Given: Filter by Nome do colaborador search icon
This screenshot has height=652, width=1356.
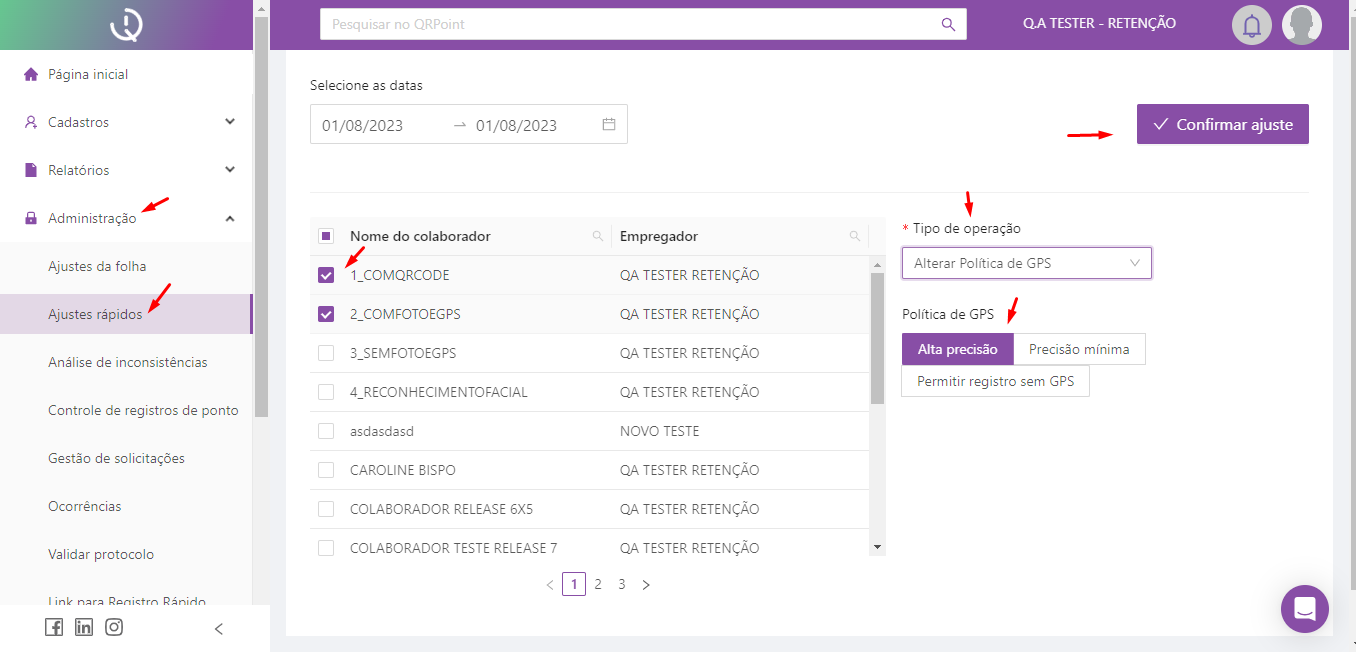Looking at the screenshot, I should (598, 236).
